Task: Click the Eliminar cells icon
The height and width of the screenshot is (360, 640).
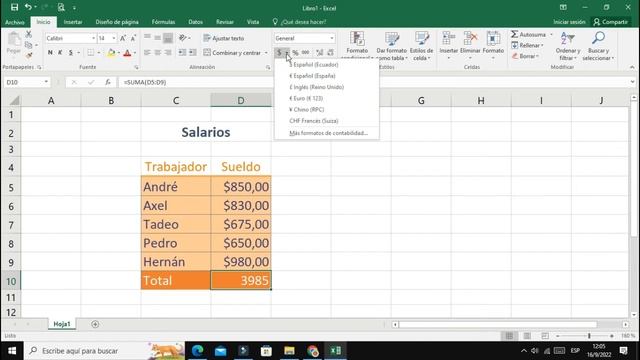Action: click(x=470, y=45)
